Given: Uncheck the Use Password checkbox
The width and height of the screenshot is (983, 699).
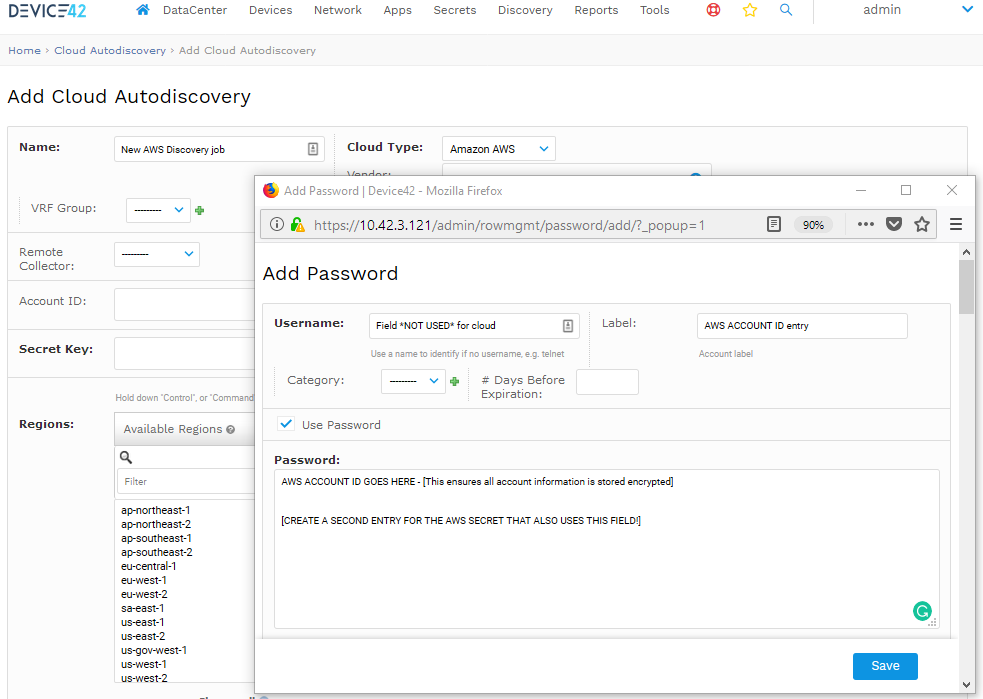Looking at the screenshot, I should (286, 423).
